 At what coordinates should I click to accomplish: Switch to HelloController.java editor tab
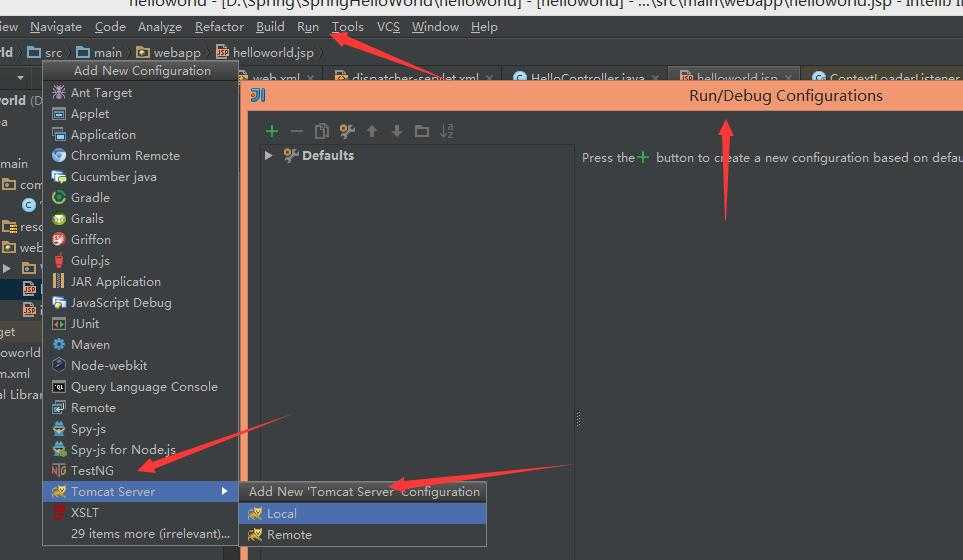click(586, 77)
